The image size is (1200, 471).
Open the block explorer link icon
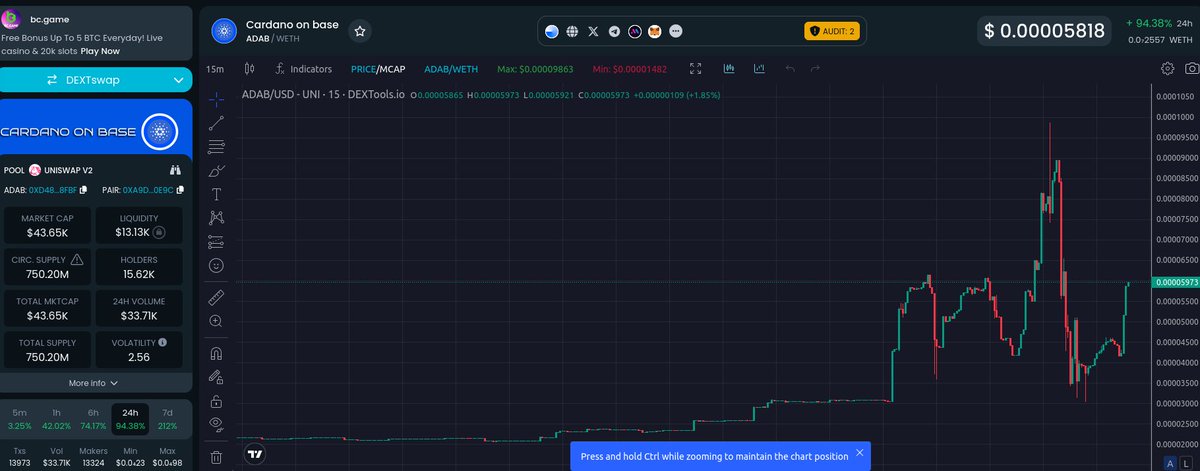pos(551,31)
